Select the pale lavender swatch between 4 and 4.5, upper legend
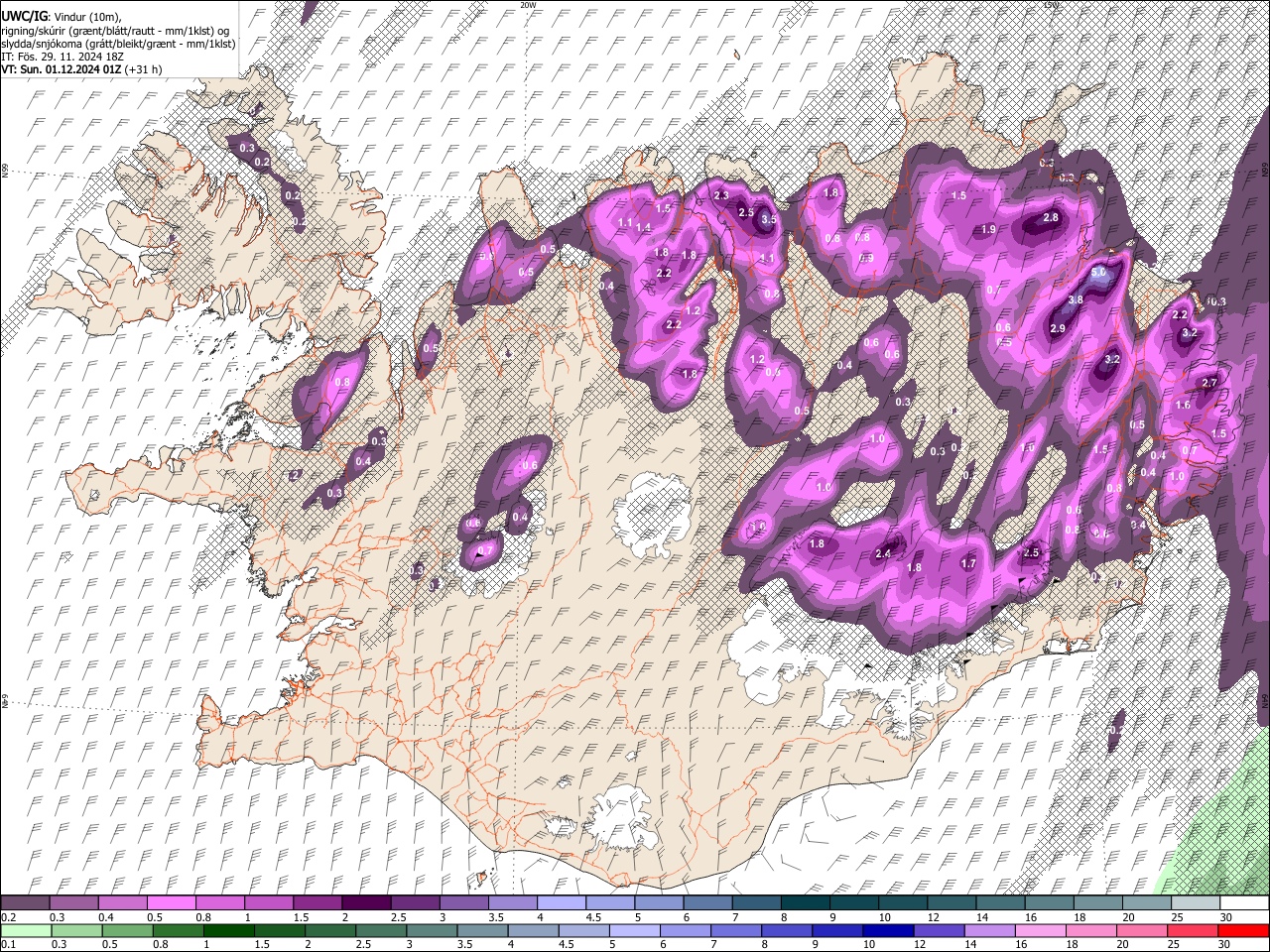Image resolution: width=1270 pixels, height=952 pixels. tap(561, 903)
